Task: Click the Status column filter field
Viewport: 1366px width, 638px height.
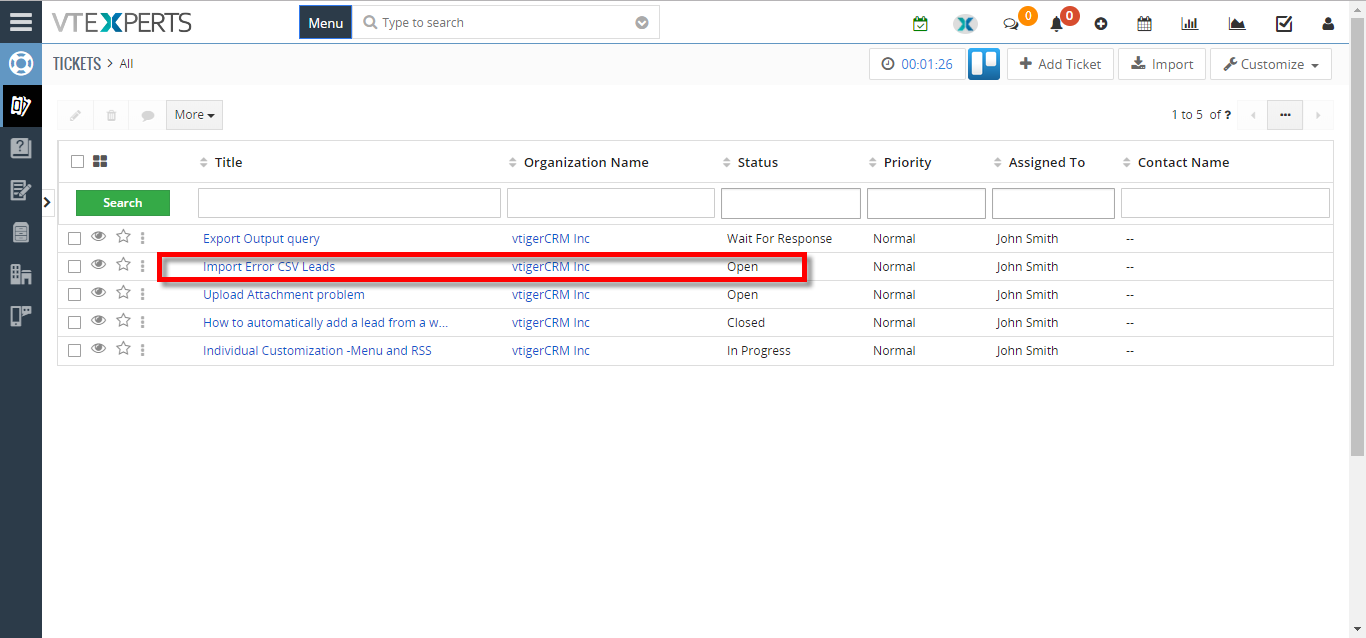Action: pyautogui.click(x=791, y=203)
